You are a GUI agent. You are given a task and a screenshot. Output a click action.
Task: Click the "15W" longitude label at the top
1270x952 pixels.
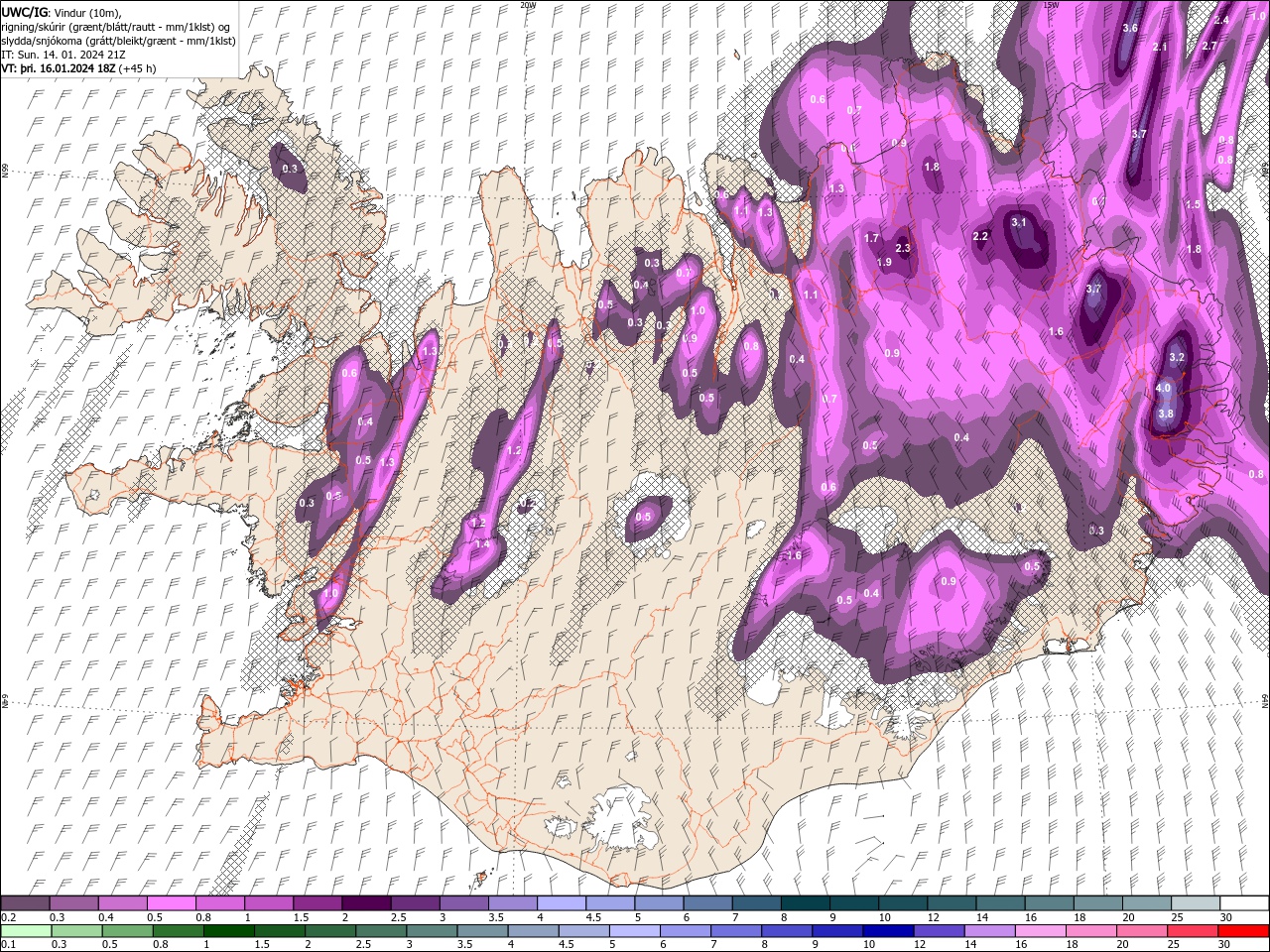point(1051,5)
